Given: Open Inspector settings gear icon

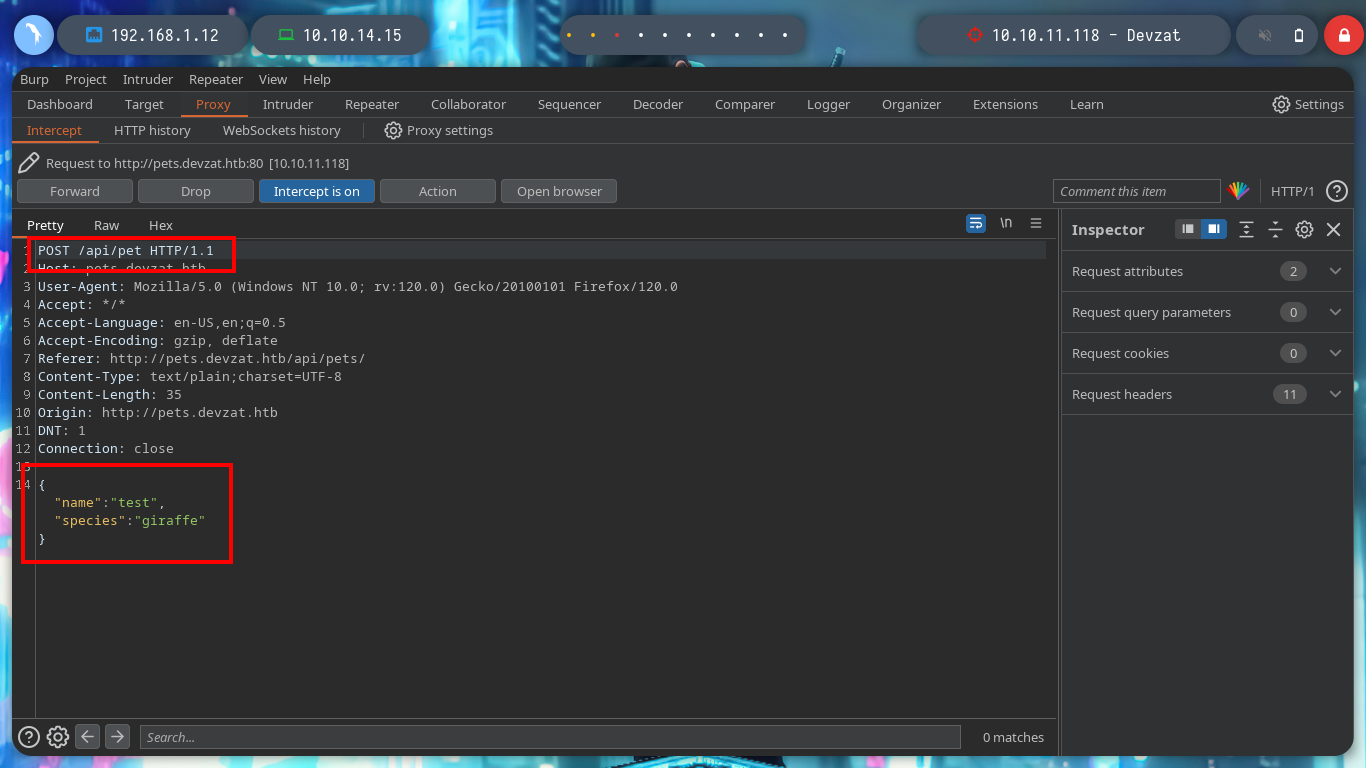Looking at the screenshot, I should point(1304,229).
